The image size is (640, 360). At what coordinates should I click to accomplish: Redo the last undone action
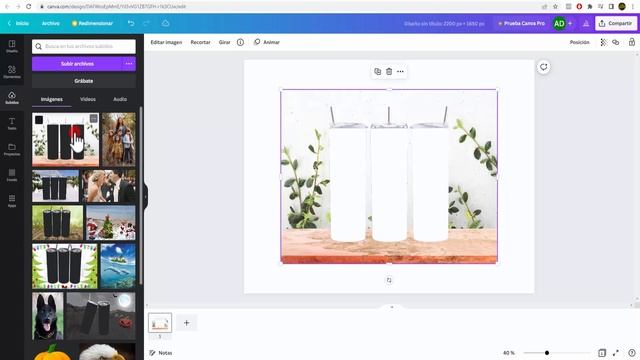(x=147, y=23)
